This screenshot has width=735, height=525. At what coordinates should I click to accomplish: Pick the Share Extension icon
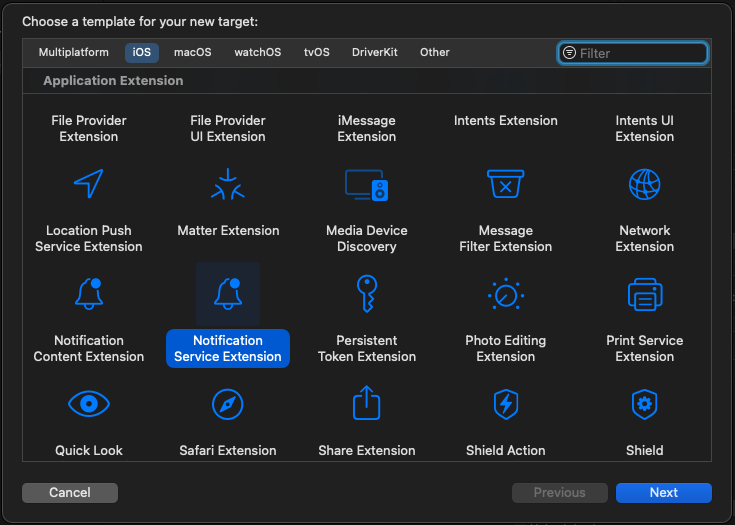tap(367, 404)
